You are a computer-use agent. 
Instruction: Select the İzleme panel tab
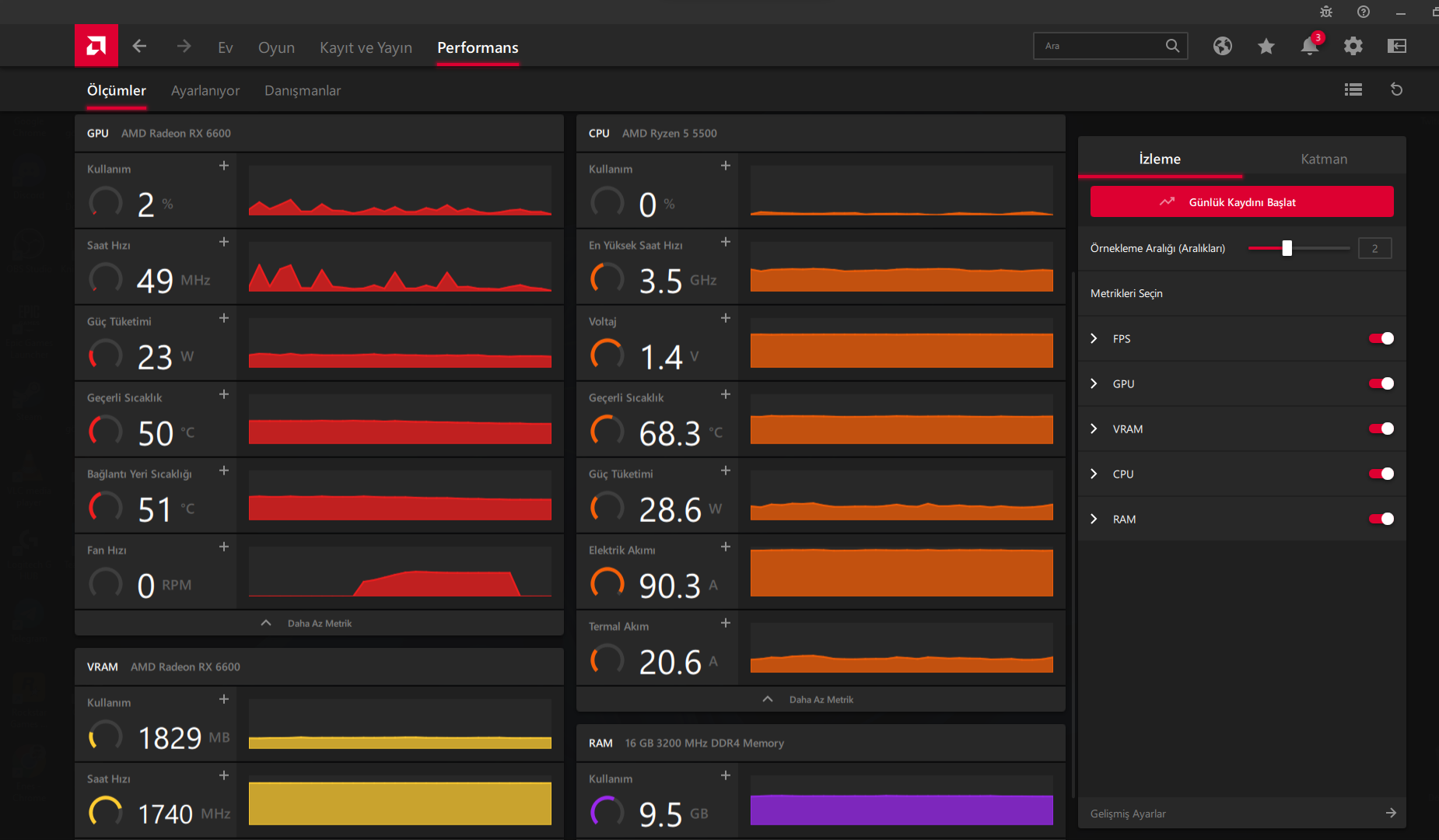(1160, 159)
